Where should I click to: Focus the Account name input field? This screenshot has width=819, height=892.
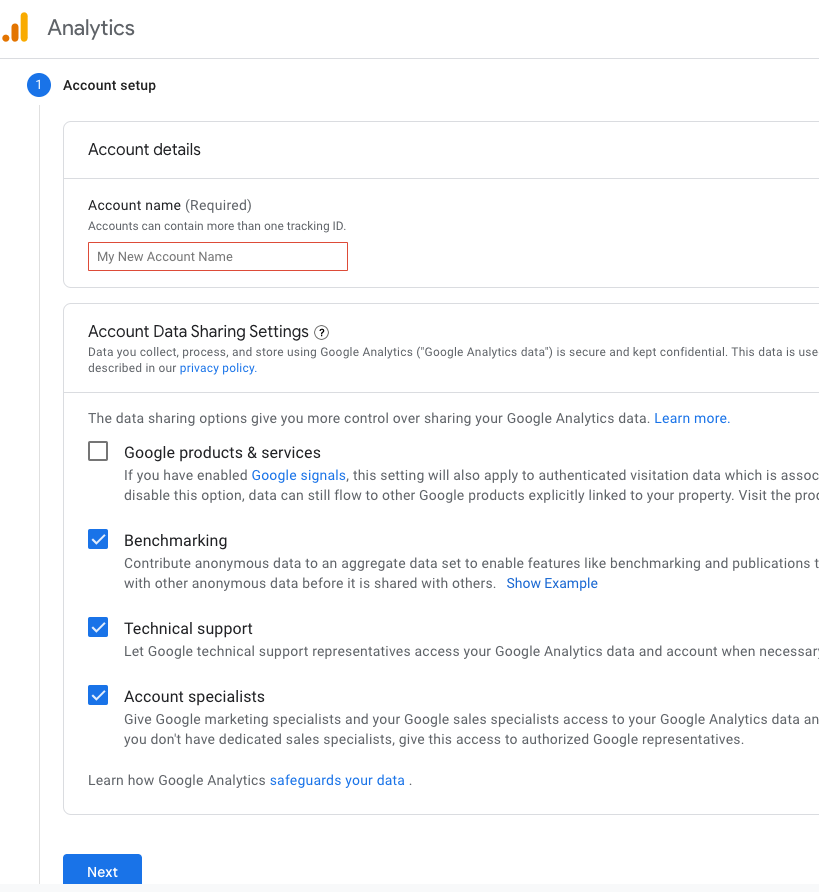(218, 257)
